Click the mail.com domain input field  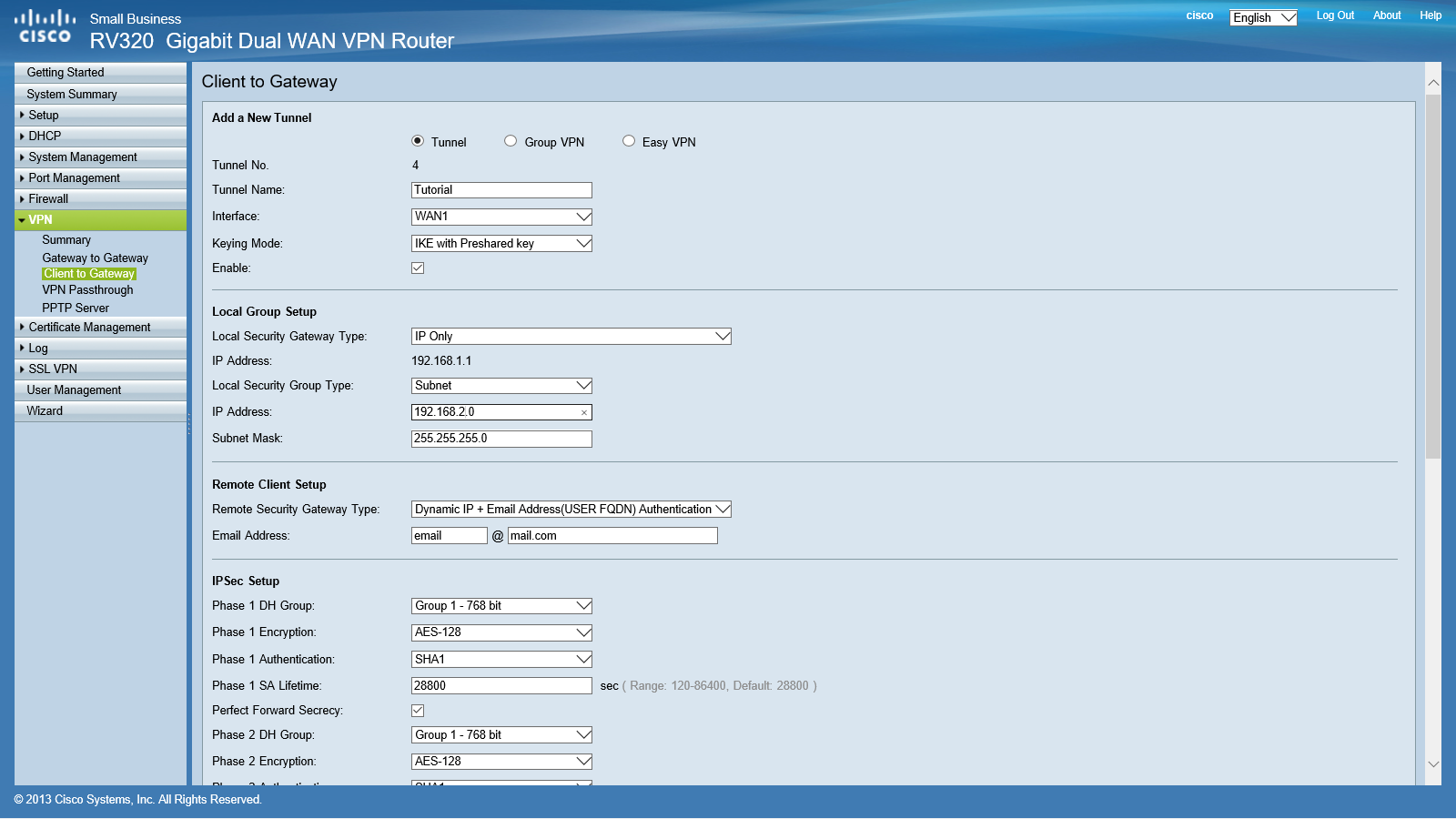pos(612,536)
